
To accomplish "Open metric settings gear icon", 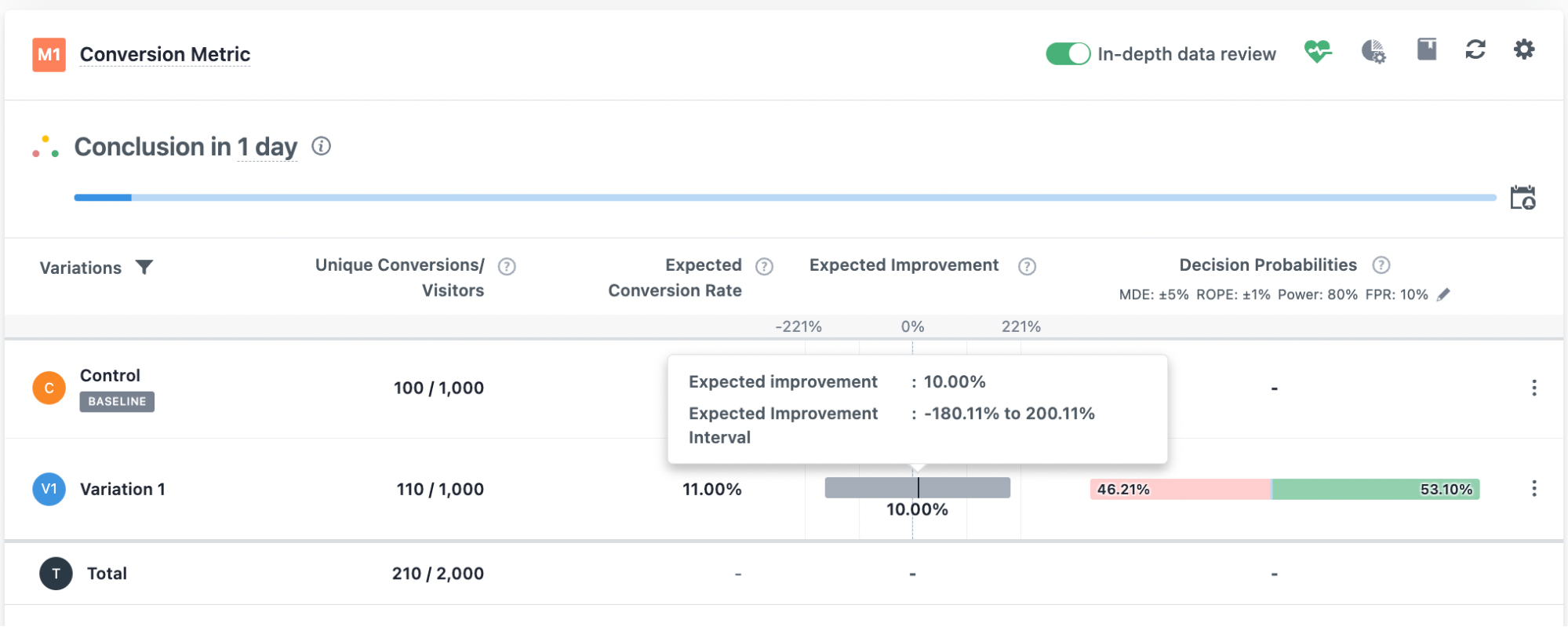I will [1524, 49].
